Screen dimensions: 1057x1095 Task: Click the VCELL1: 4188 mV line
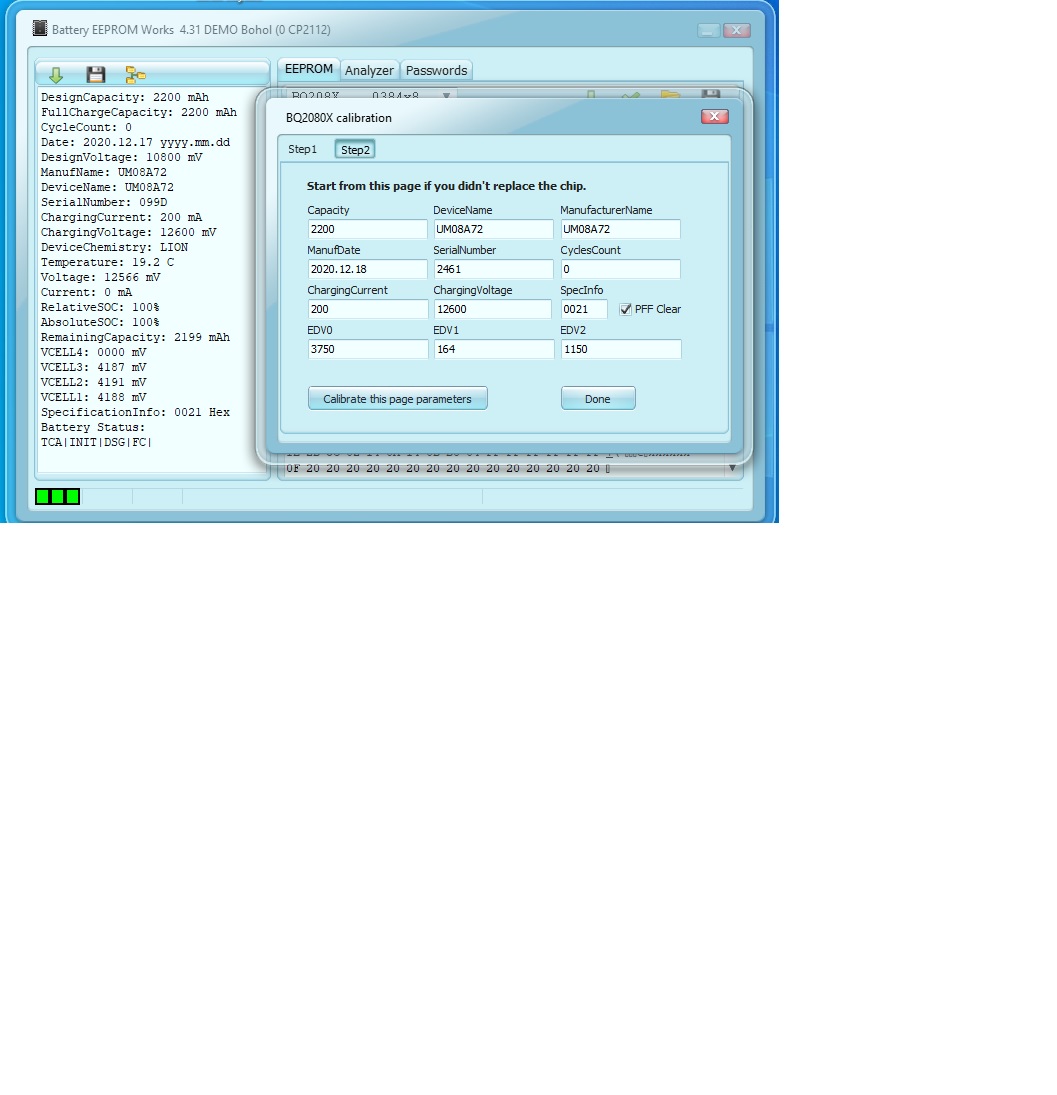[x=94, y=397]
